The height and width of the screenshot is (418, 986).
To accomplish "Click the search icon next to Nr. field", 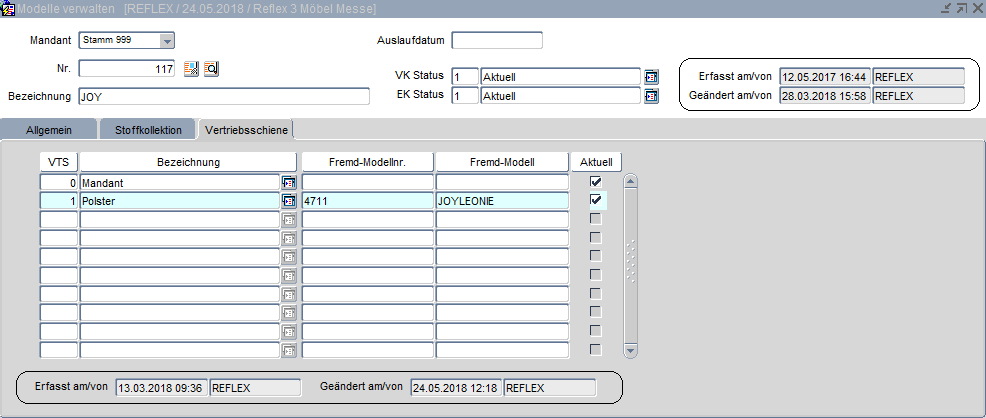I will coord(211,69).
